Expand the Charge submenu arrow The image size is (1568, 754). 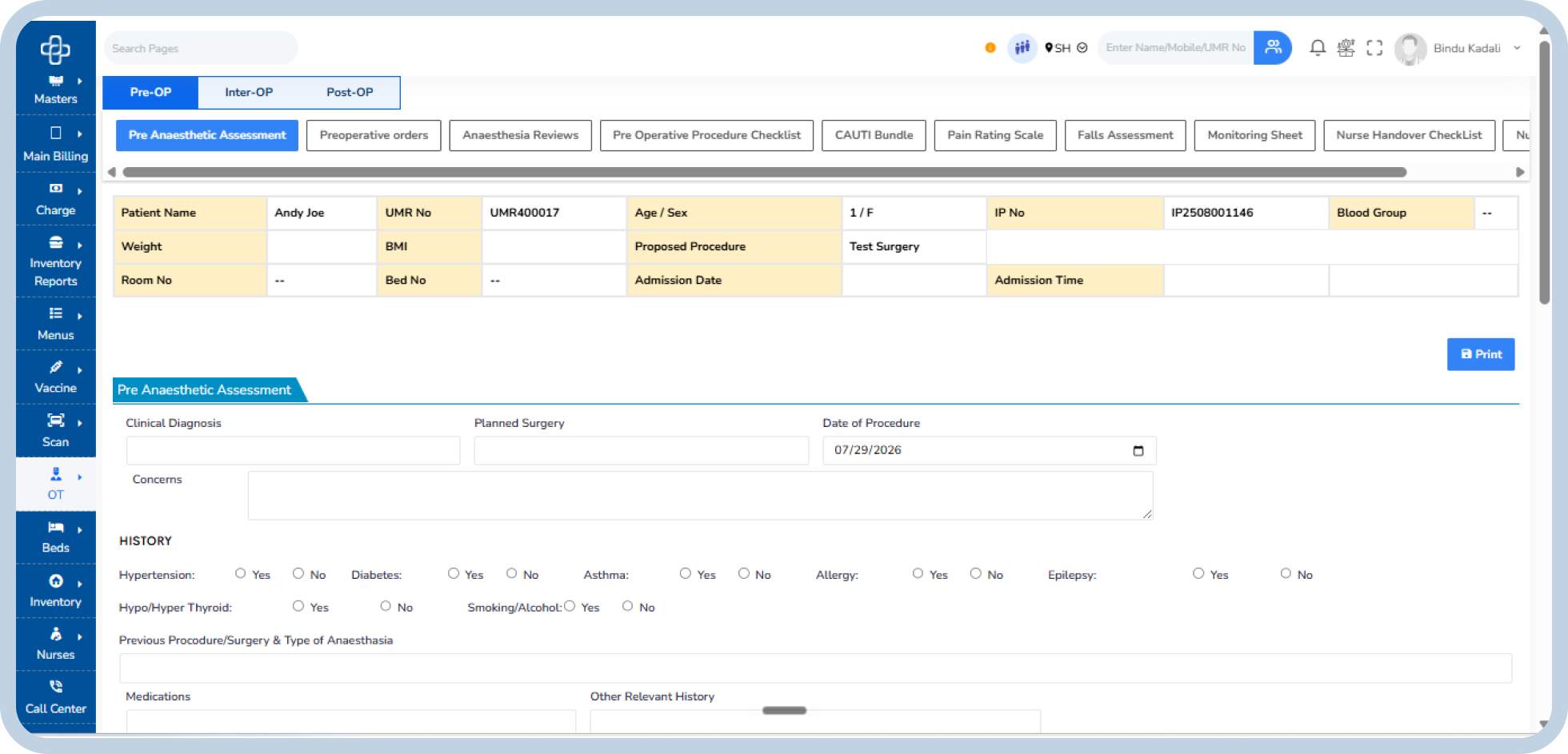point(80,190)
